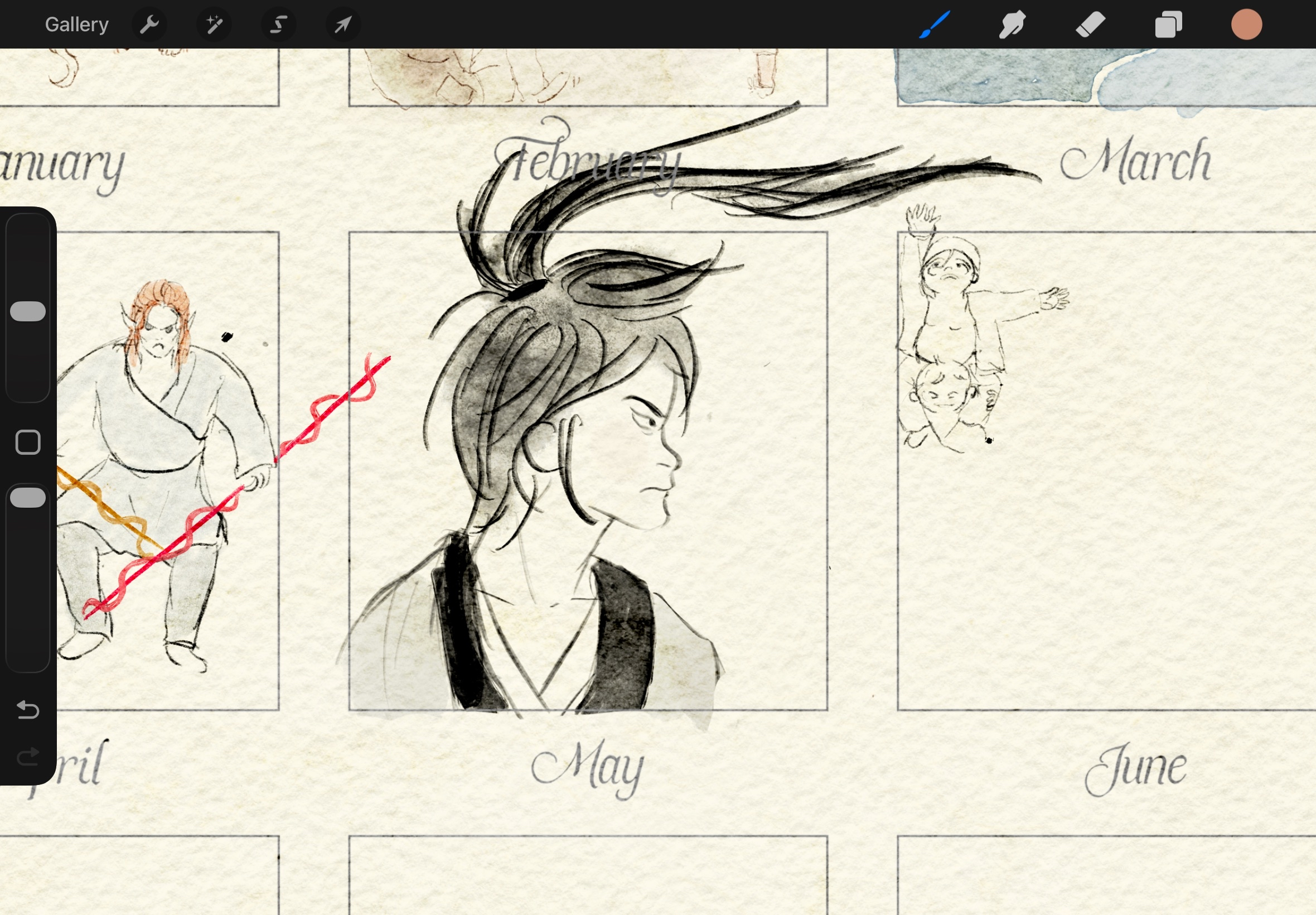
Task: Open the active color swatch picker
Action: 1247,25
